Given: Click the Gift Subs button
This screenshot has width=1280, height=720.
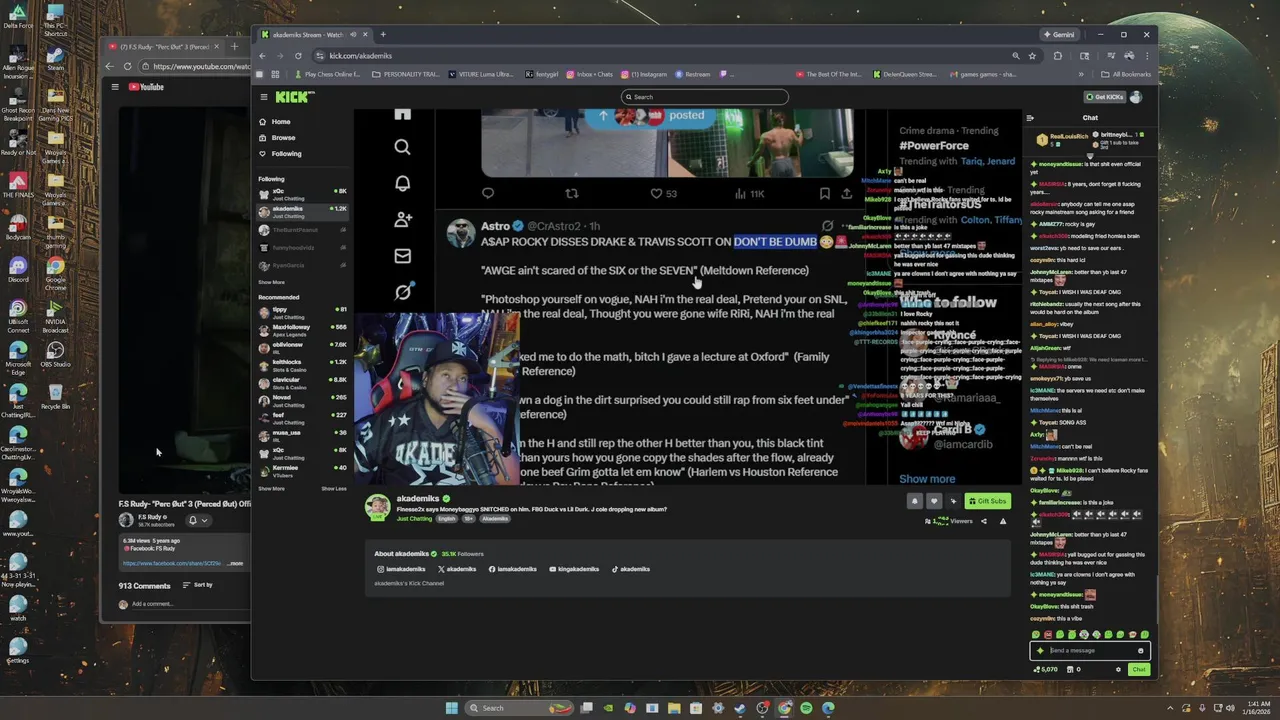Looking at the screenshot, I should click(987, 501).
